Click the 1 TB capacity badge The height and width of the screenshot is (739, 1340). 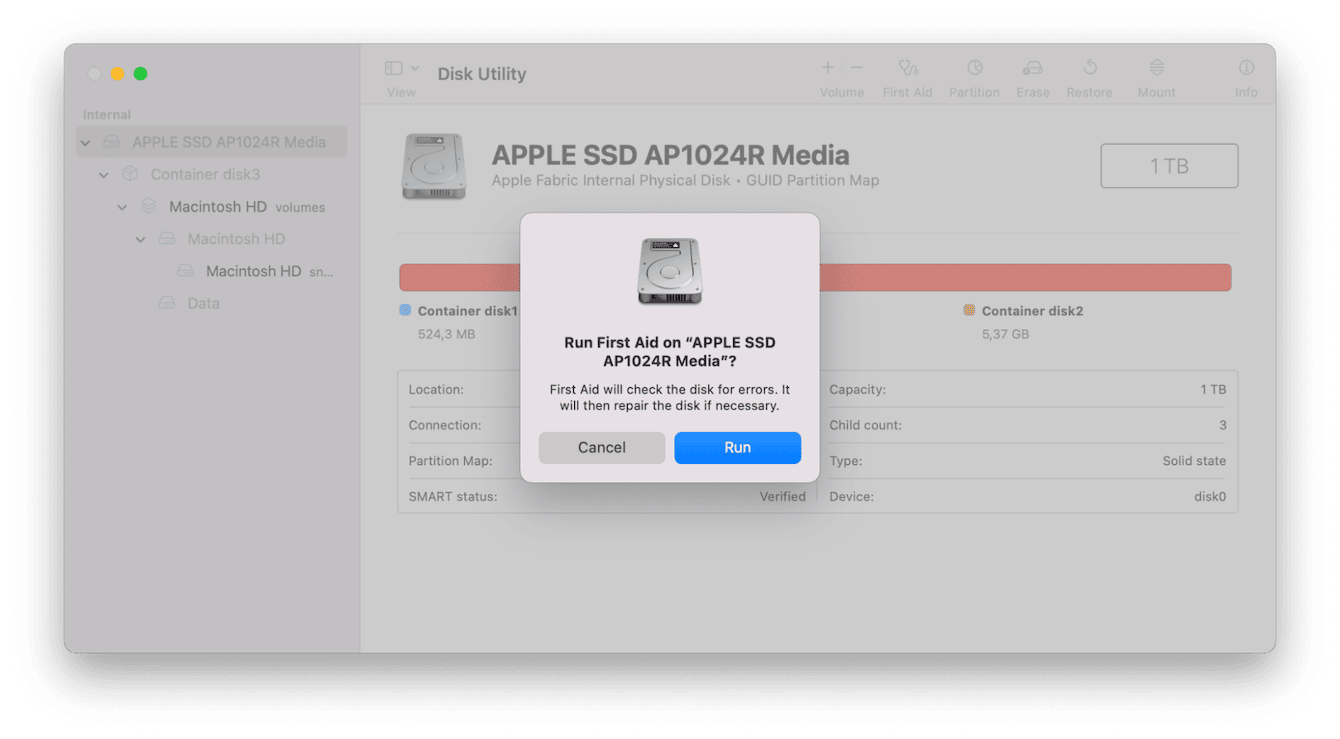click(1169, 165)
